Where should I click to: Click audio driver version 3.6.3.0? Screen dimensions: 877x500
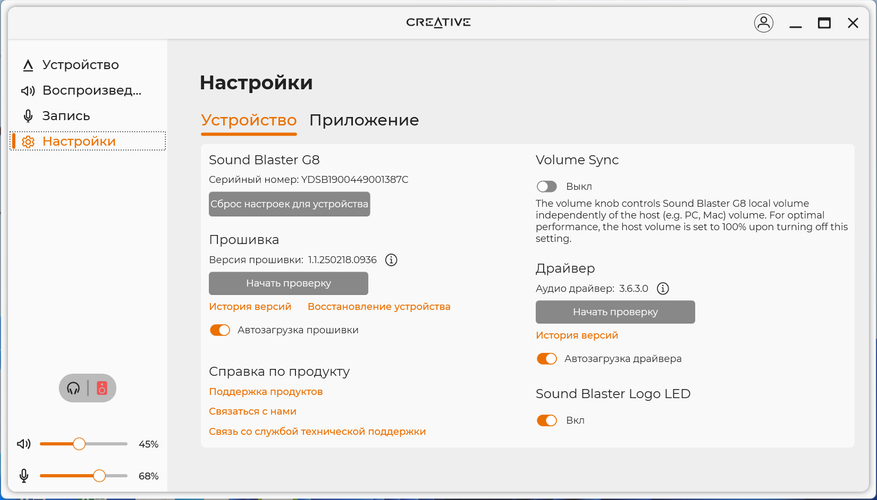coord(634,289)
